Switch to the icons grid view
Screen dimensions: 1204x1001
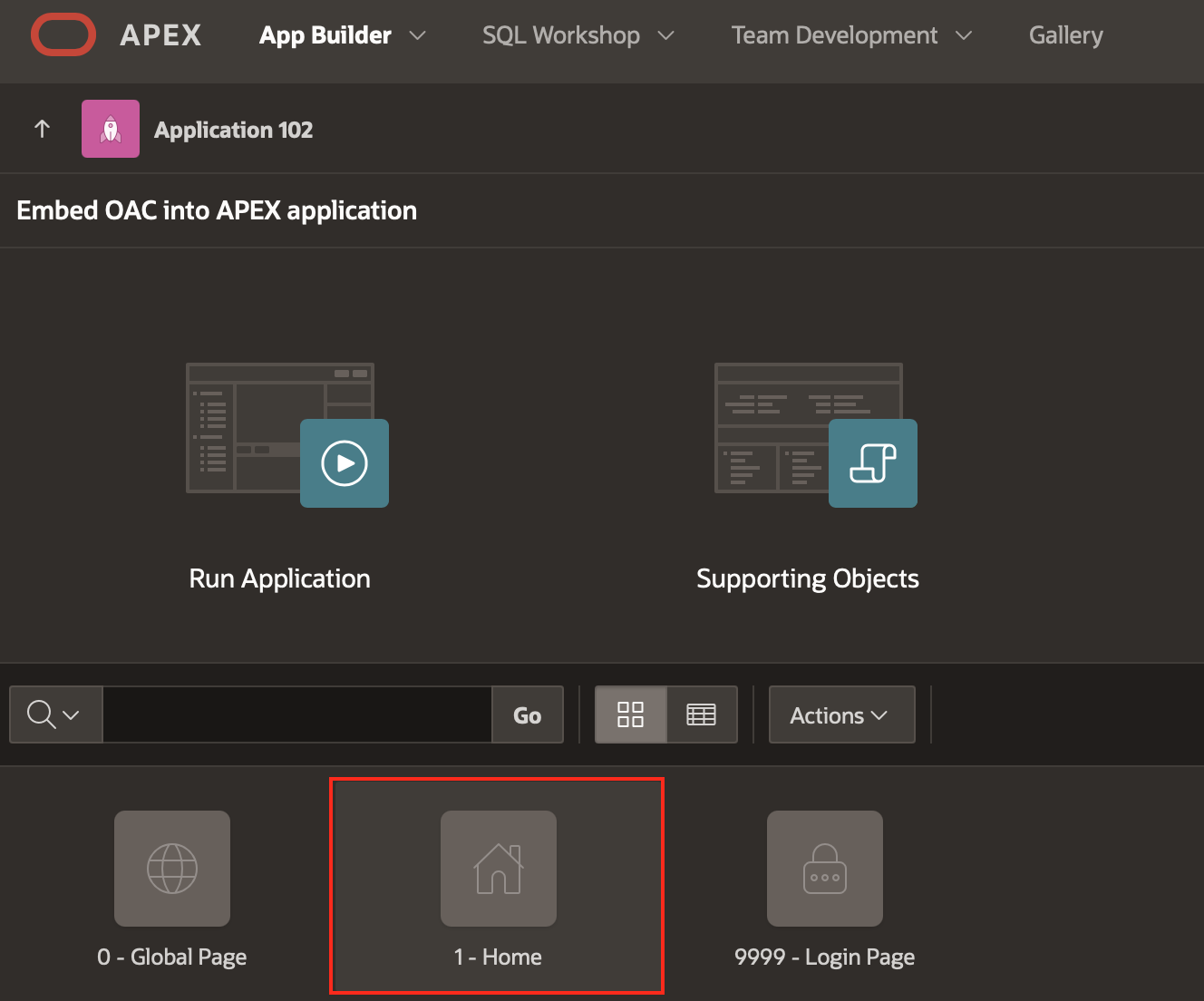coord(631,714)
